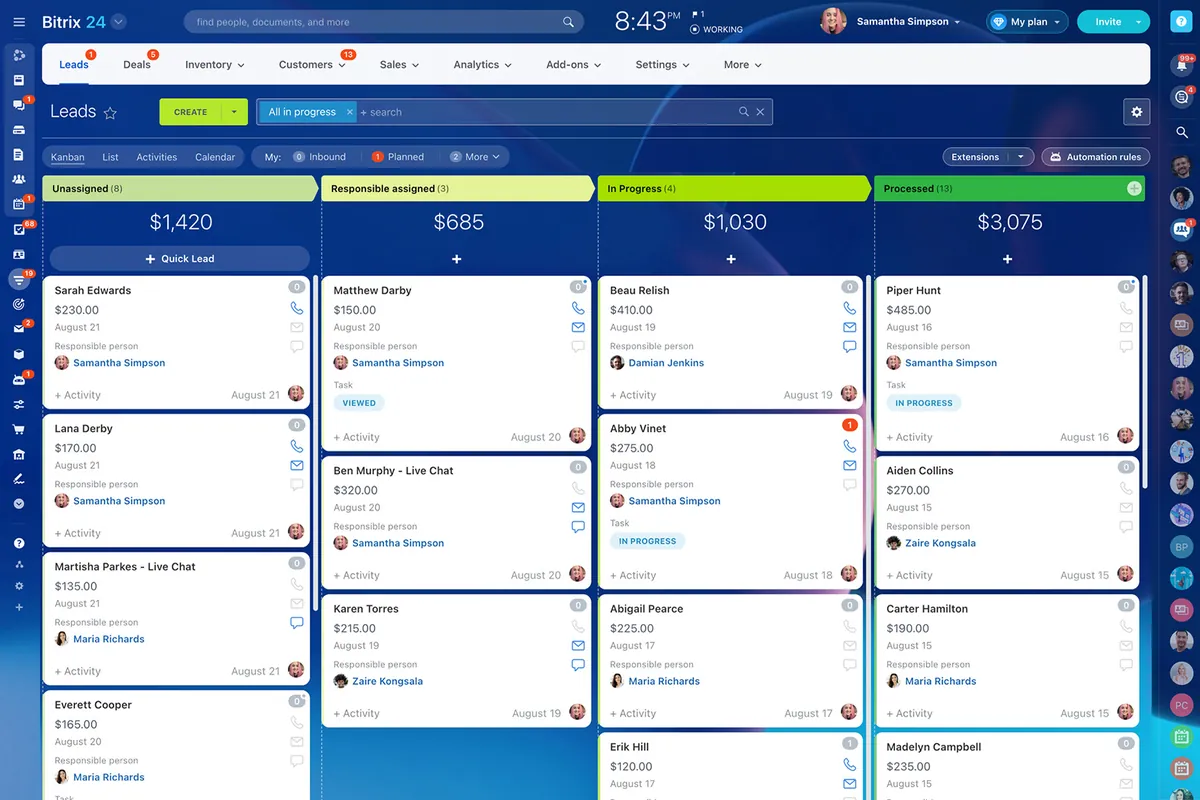This screenshot has height=800, width=1200.
Task: Click the help question mark icon
Action: pos(18,543)
